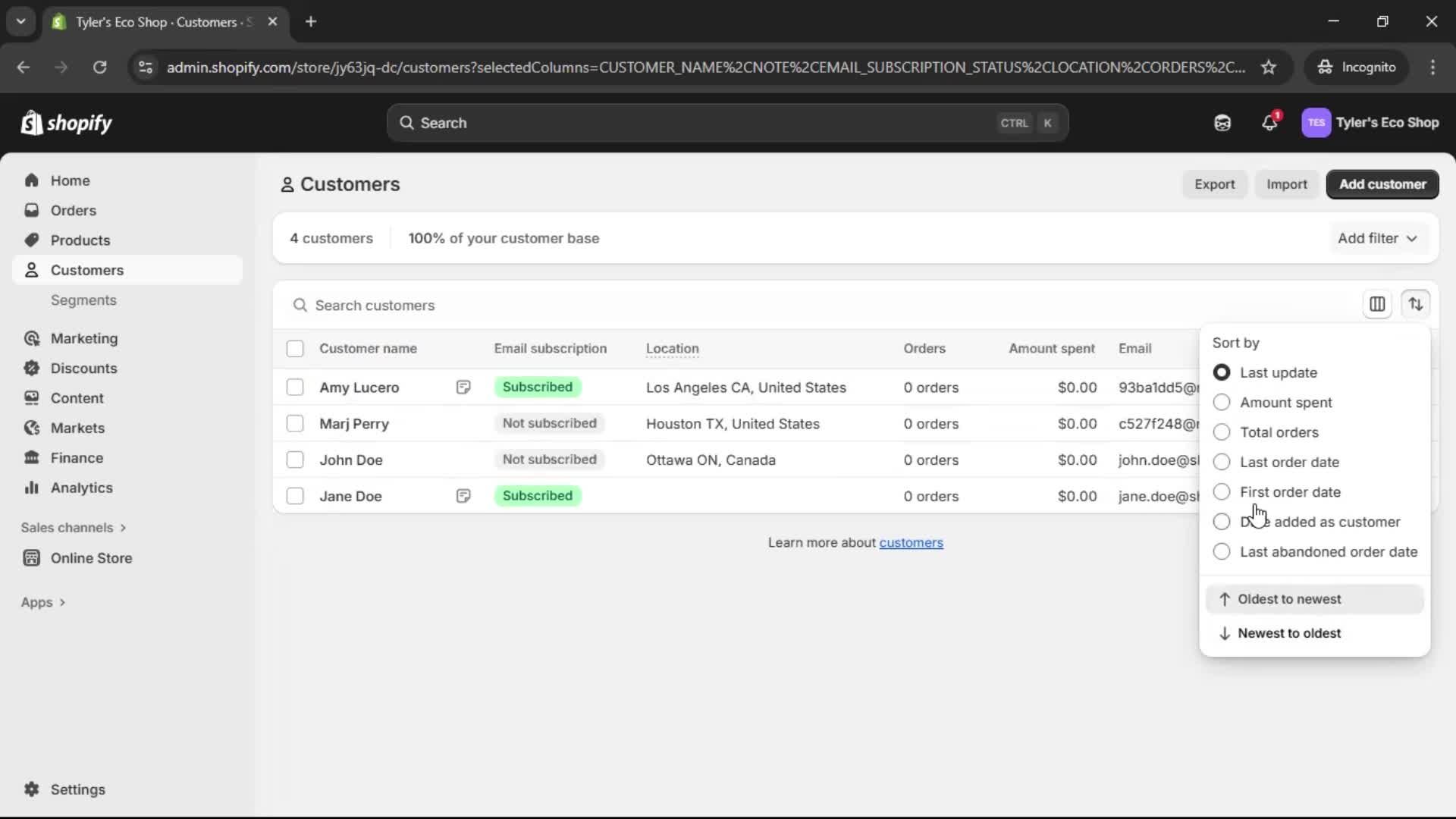Select the Amount spent sort radio button
This screenshot has width=1456, height=819.
point(1222,403)
